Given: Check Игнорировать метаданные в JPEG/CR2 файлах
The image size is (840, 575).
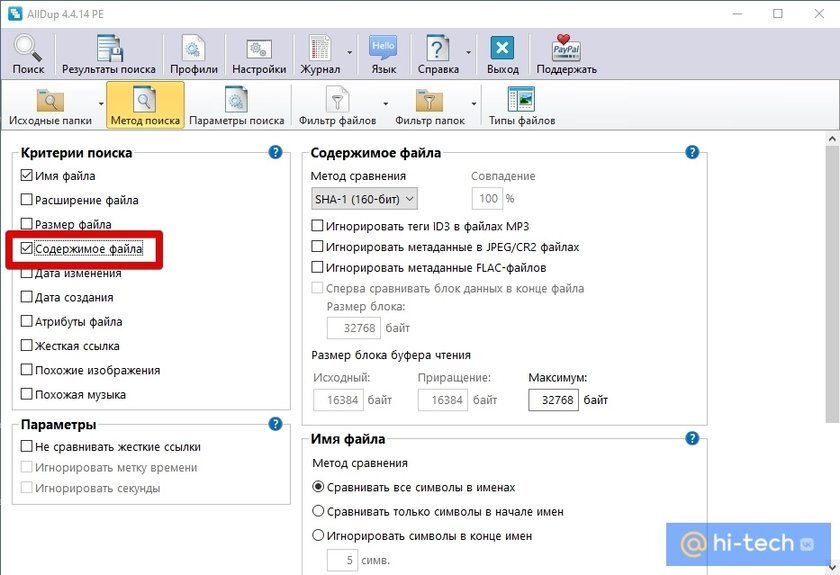Looking at the screenshot, I should point(317,247).
